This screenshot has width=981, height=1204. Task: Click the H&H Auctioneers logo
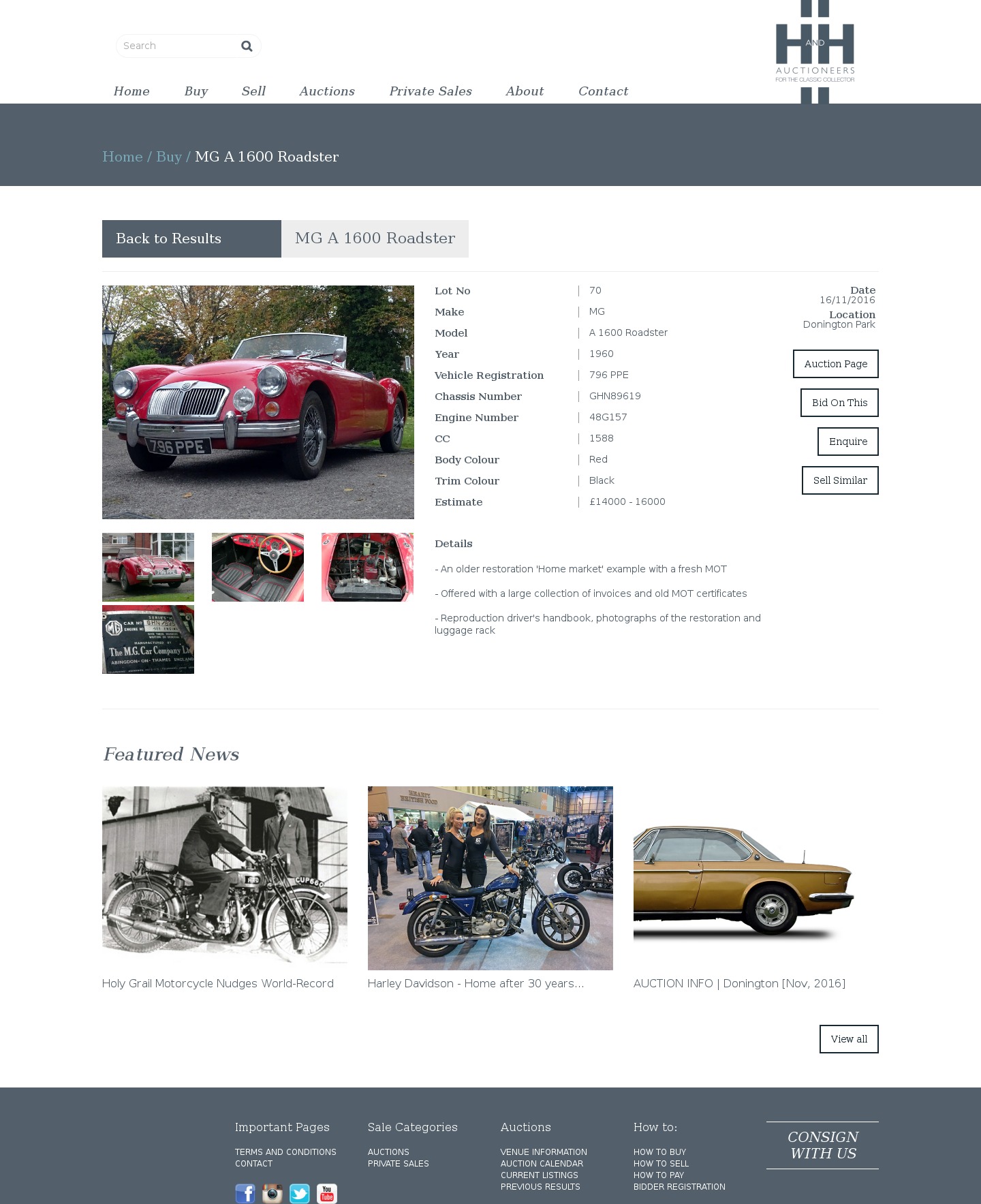(815, 52)
